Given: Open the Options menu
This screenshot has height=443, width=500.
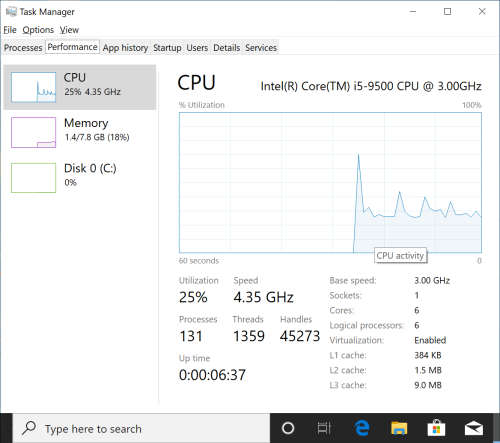Looking at the screenshot, I should [x=38, y=30].
